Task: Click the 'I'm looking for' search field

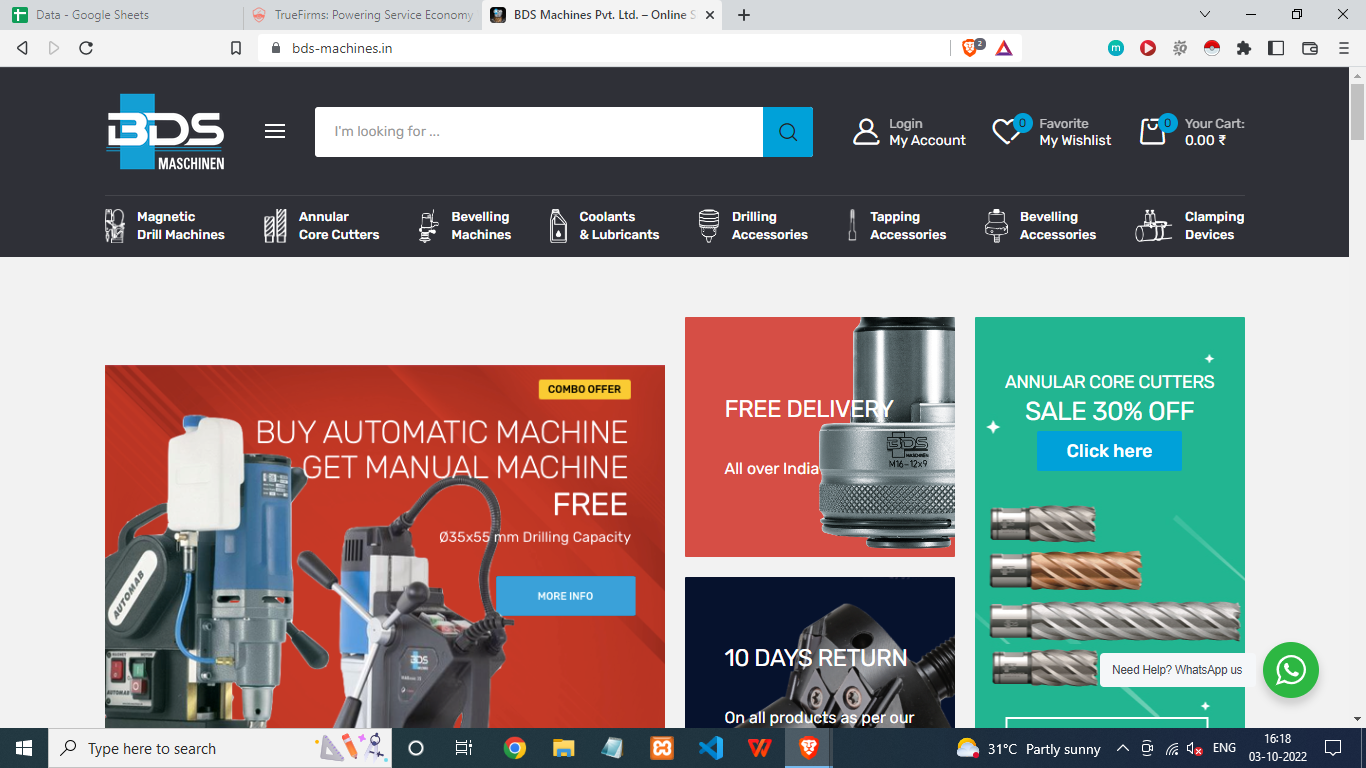Action: (x=539, y=132)
